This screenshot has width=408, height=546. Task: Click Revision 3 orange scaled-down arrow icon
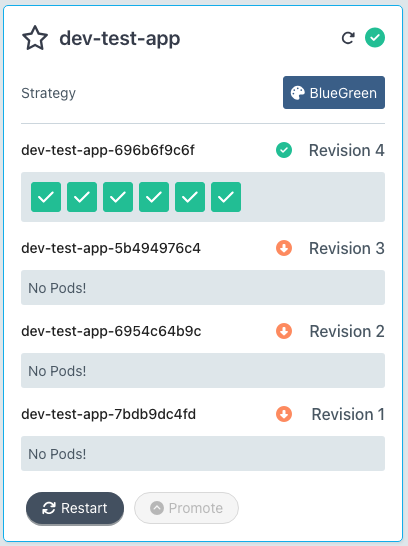click(x=284, y=248)
